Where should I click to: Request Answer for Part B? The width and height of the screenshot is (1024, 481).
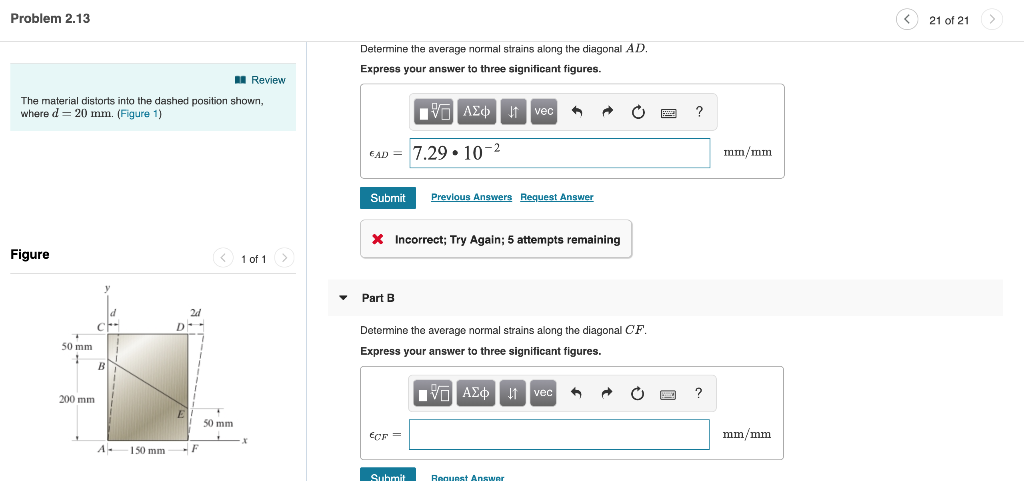[468, 478]
